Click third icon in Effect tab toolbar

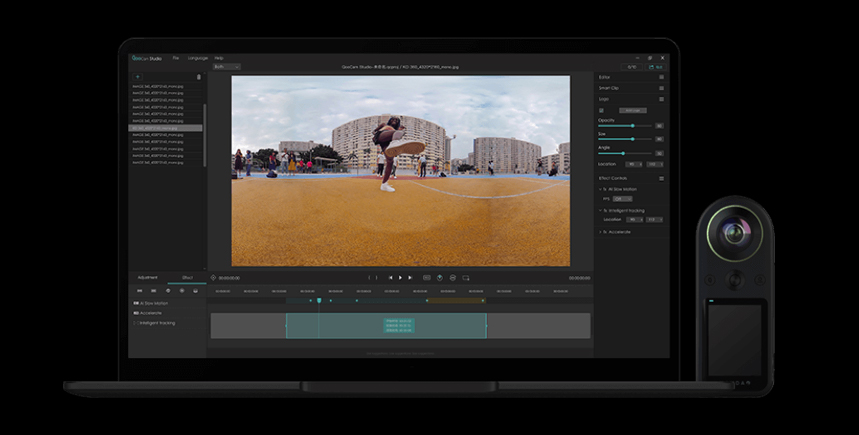click(x=168, y=291)
